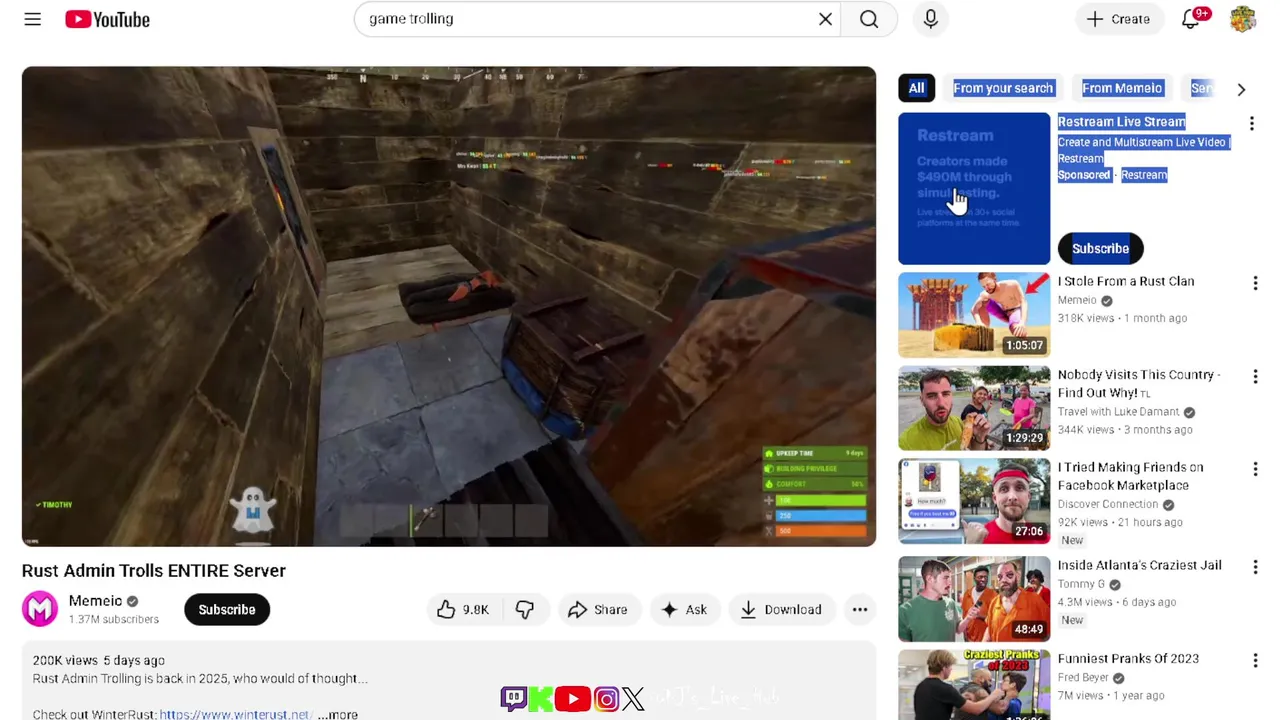
Task: Open the Restream Live Stream ad thumbnail
Action: [x=974, y=188]
